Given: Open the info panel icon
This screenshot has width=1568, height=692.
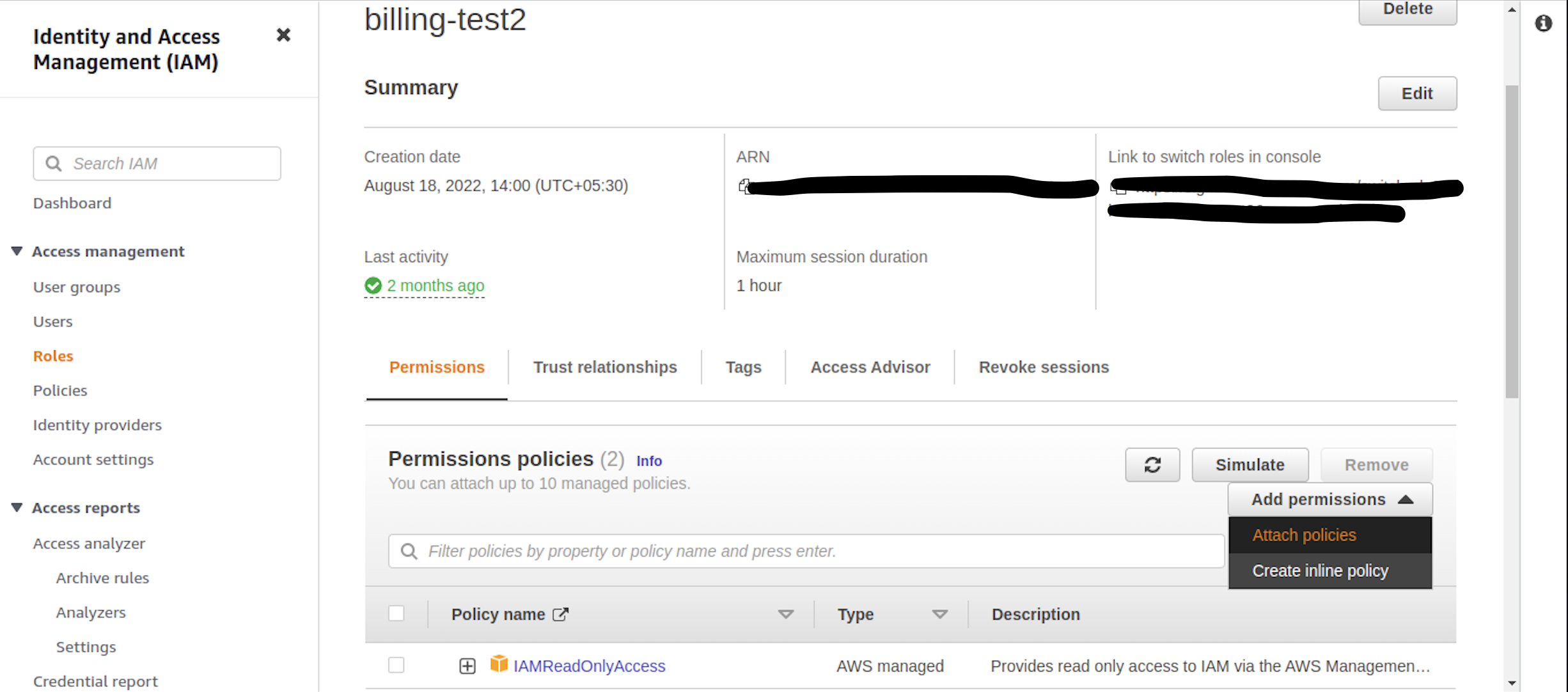Looking at the screenshot, I should coord(1543,24).
